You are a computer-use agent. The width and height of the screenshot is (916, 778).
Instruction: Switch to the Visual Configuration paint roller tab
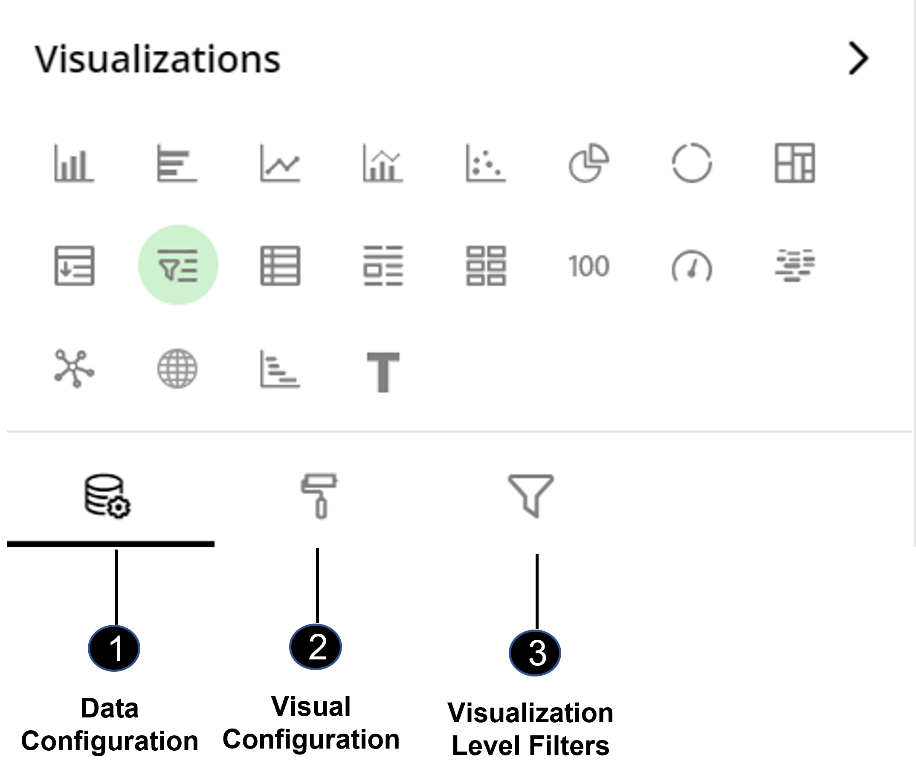pos(319,496)
